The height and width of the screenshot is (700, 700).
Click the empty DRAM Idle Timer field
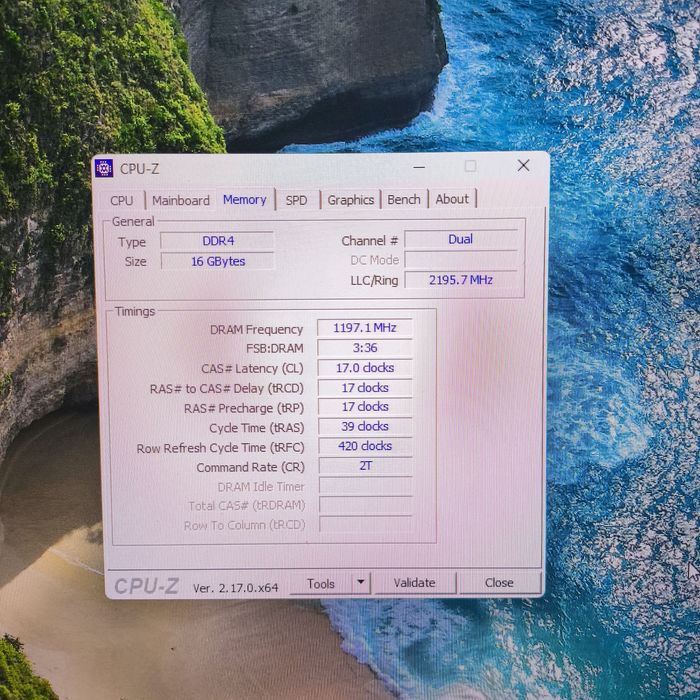click(x=365, y=485)
